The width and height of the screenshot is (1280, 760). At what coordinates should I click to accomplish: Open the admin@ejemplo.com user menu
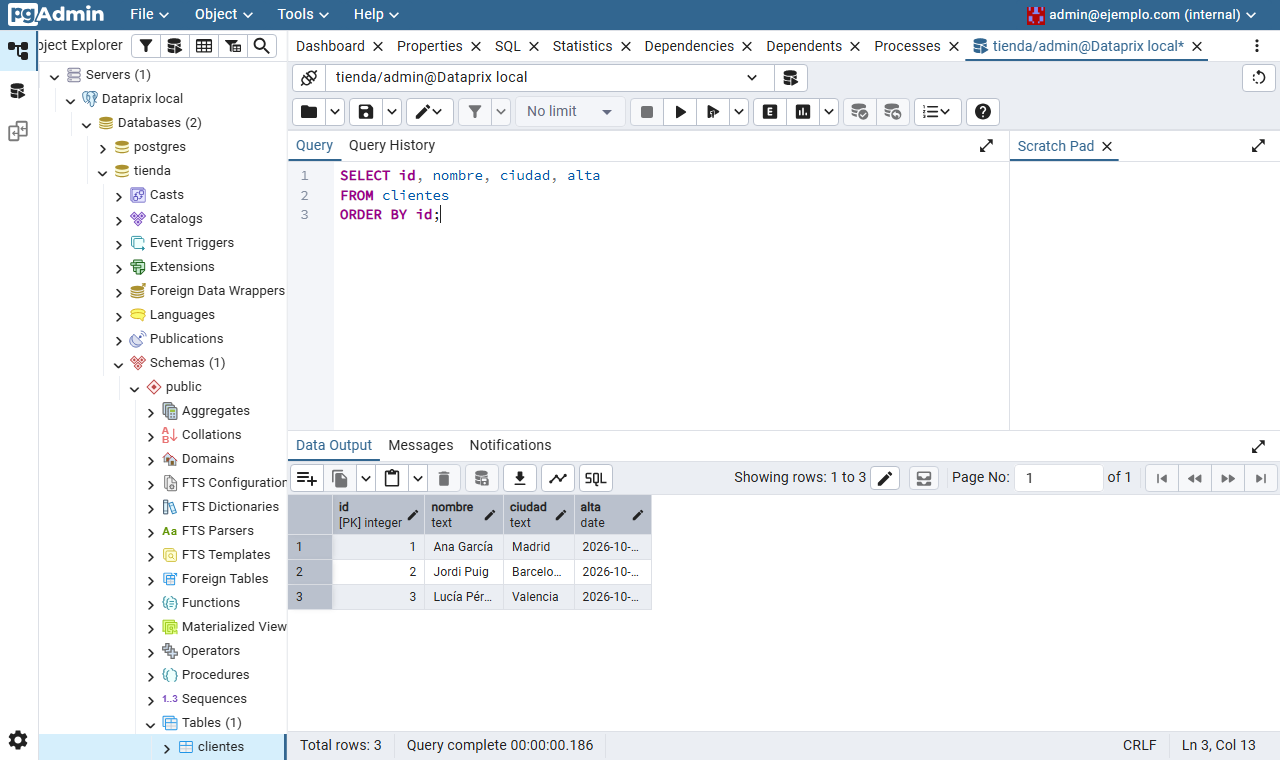pyautogui.click(x=1142, y=14)
